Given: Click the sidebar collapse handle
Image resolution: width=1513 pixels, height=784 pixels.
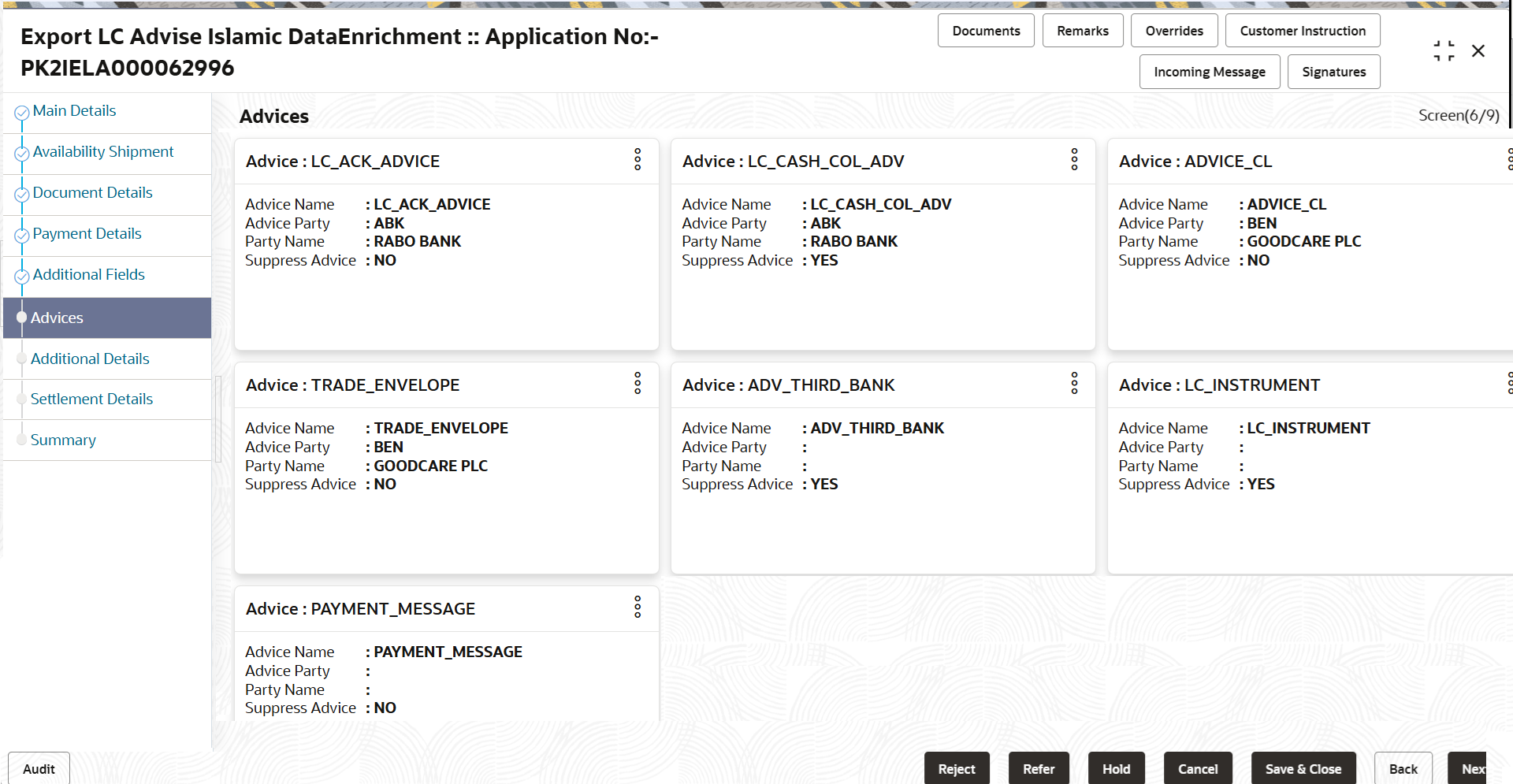Looking at the screenshot, I should pyautogui.click(x=218, y=418).
